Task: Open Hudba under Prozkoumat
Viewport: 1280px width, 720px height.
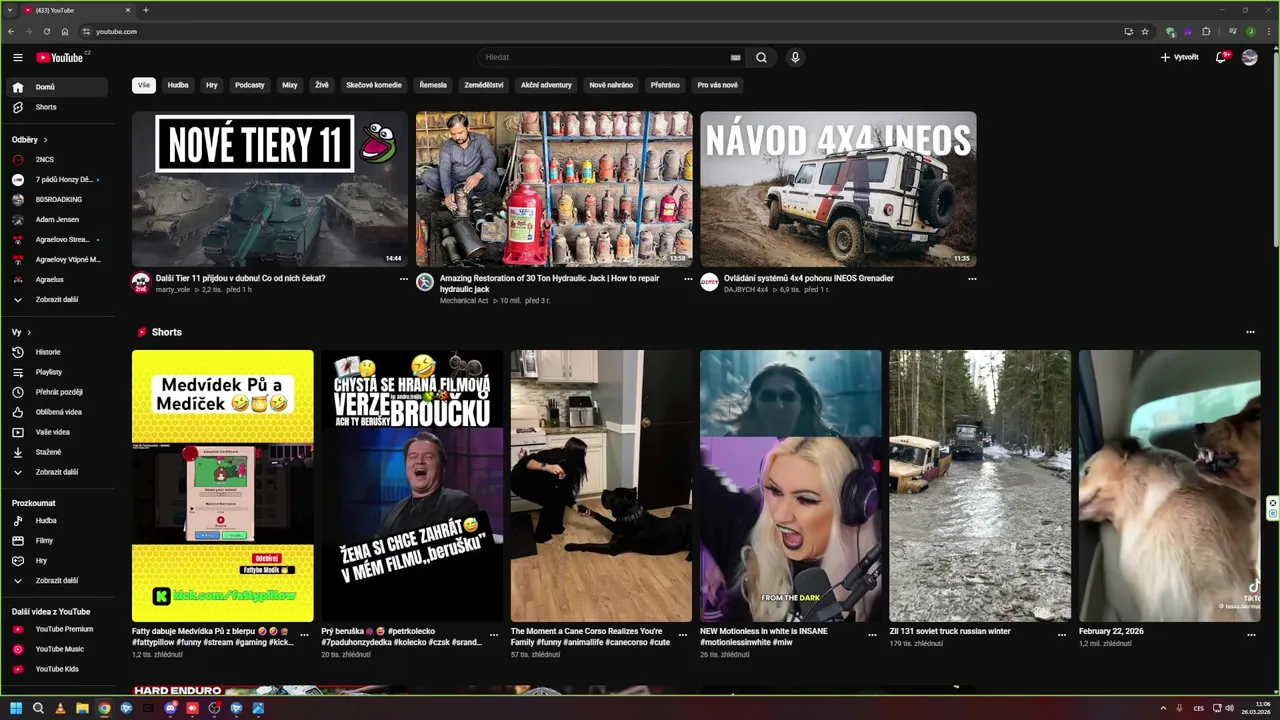Action: coord(58,521)
